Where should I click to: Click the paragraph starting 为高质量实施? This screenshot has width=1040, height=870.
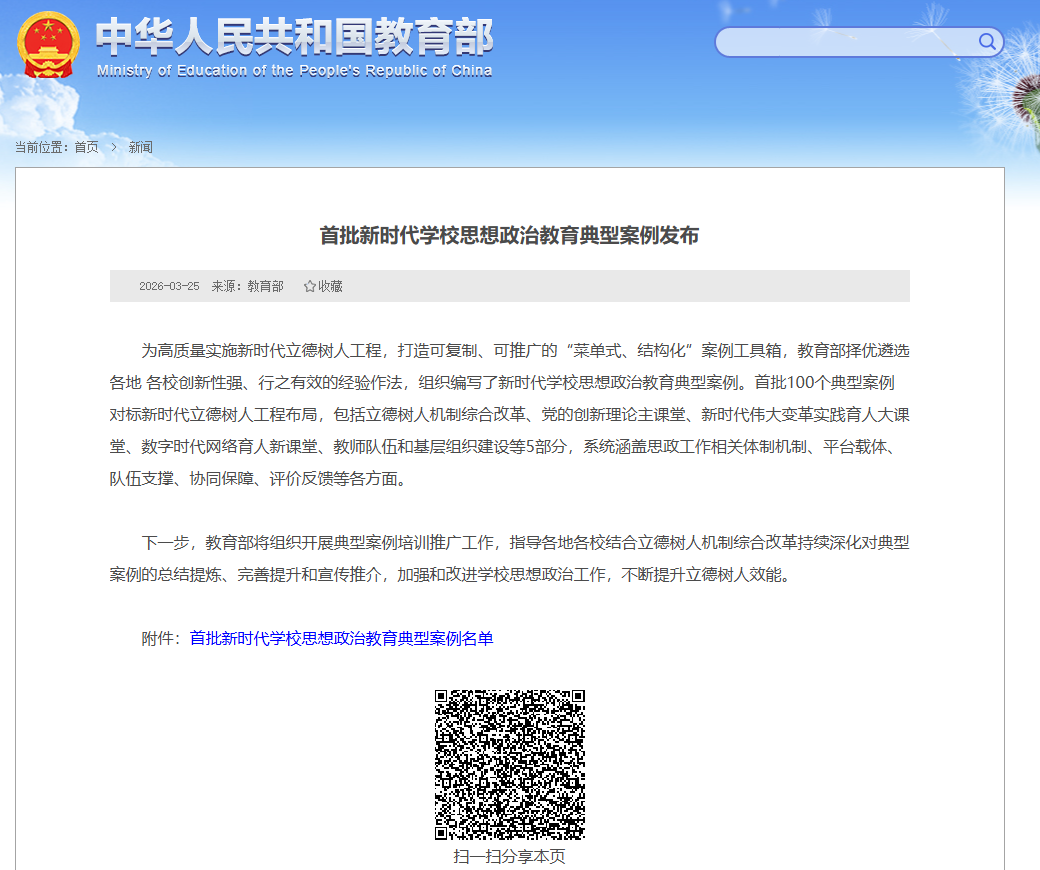click(509, 414)
